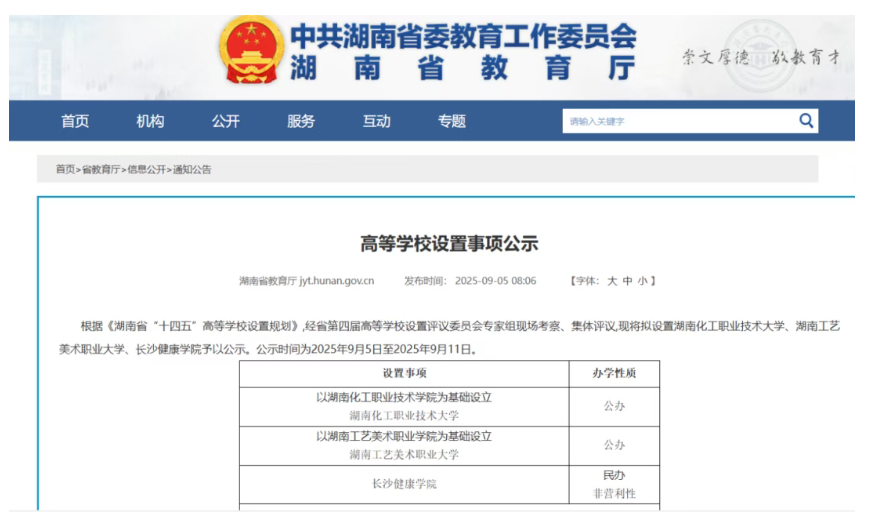Focus the keyword search input field
The height and width of the screenshot is (524, 870).
point(677,121)
